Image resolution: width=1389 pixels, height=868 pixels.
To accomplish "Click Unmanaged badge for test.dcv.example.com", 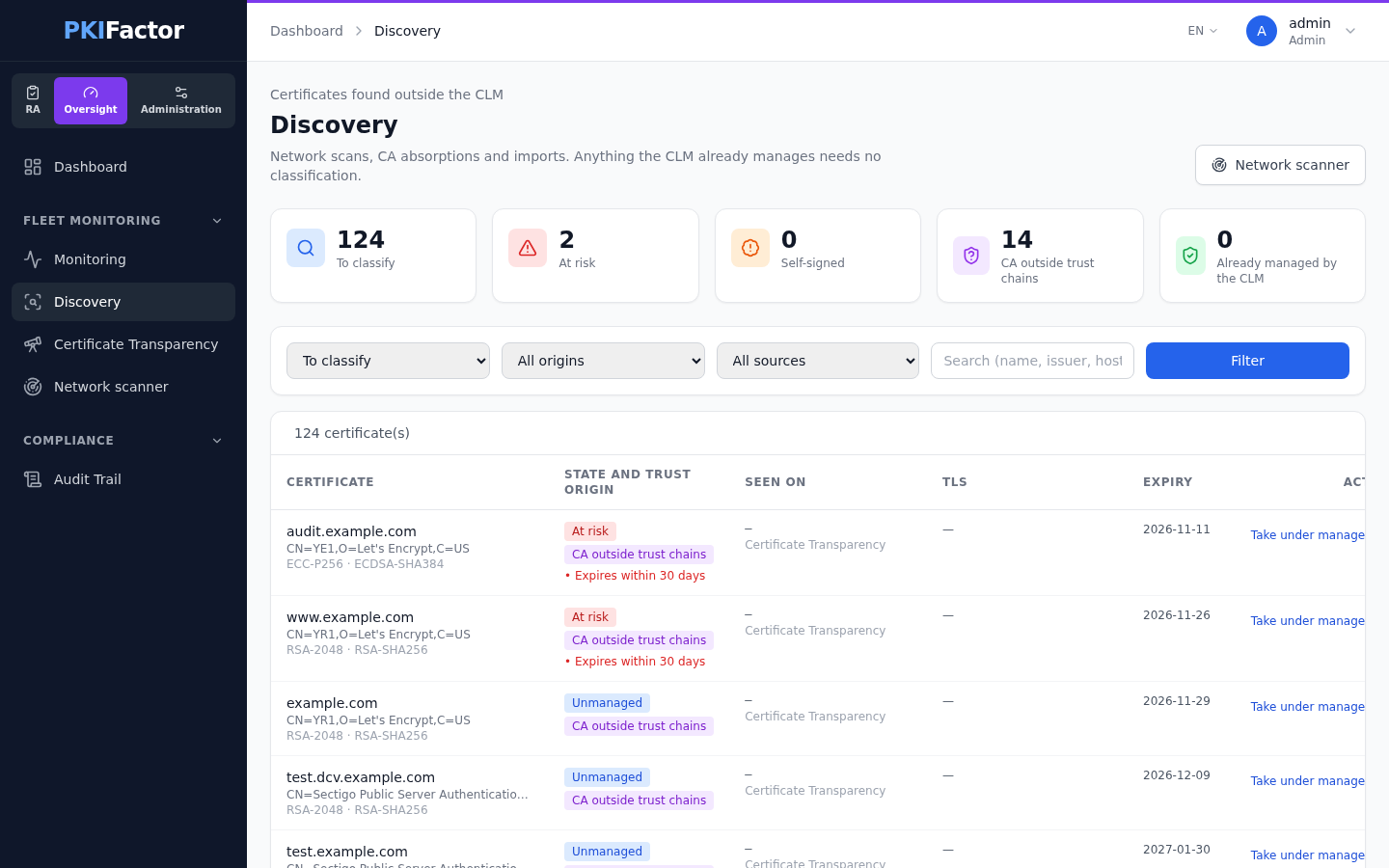I will tap(607, 777).
